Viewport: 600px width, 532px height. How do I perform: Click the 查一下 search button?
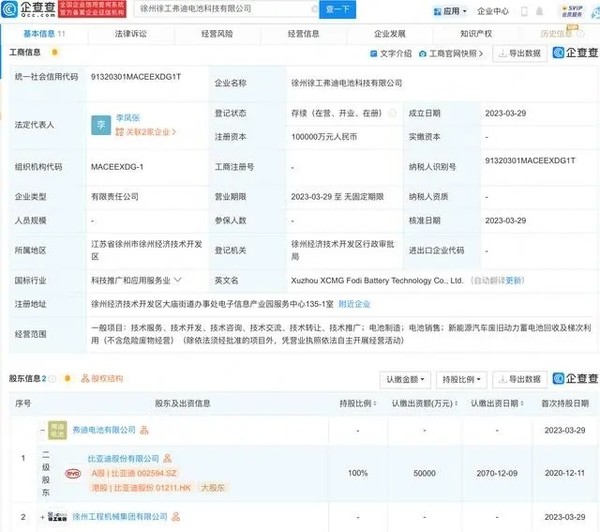336,10
